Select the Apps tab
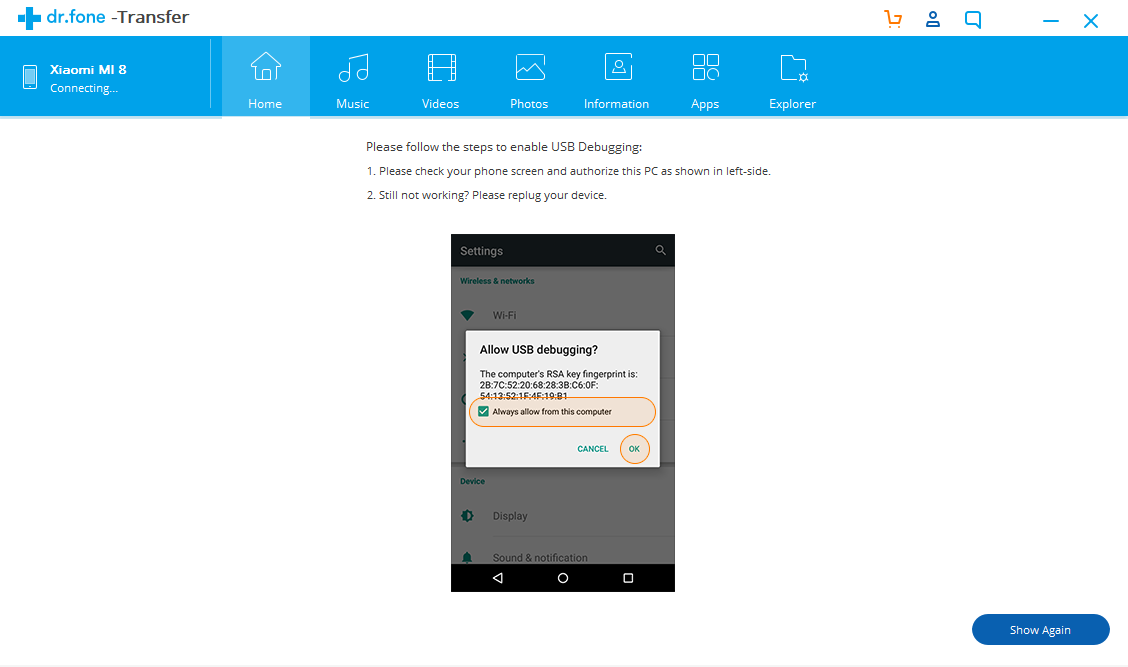 click(705, 79)
